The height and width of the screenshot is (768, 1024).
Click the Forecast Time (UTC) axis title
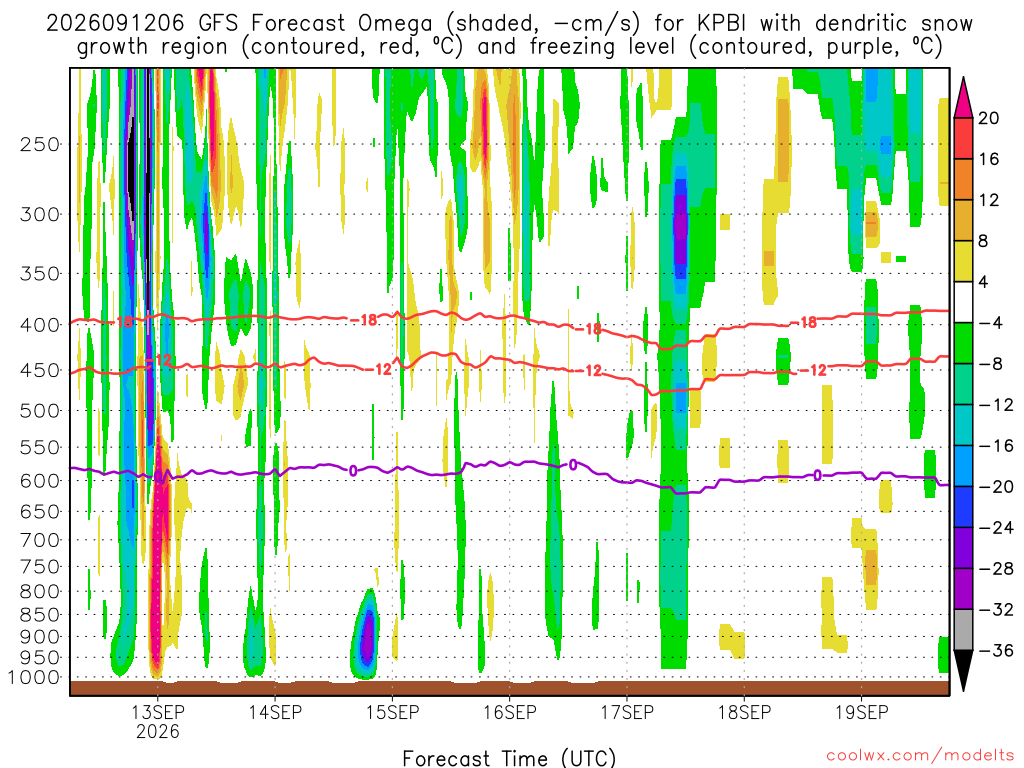click(509, 758)
